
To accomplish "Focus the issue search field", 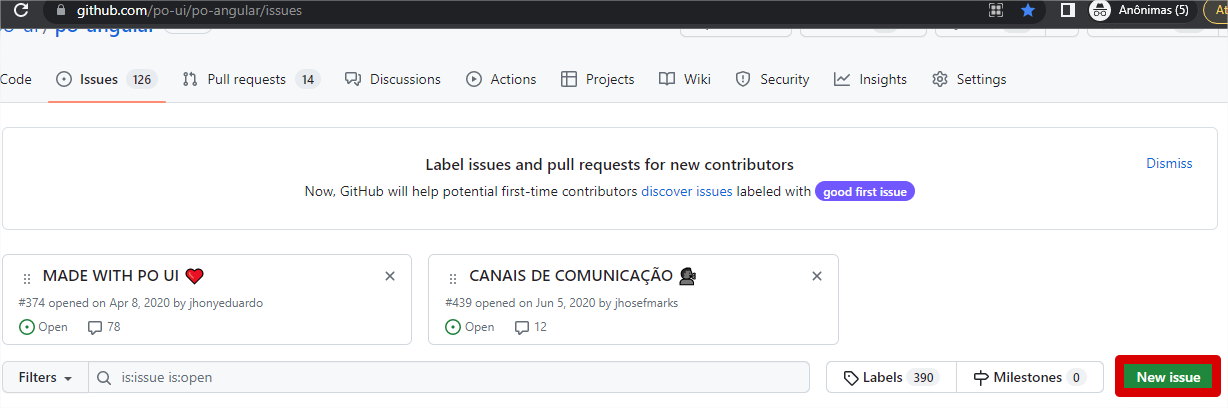I will pyautogui.click(x=450, y=377).
